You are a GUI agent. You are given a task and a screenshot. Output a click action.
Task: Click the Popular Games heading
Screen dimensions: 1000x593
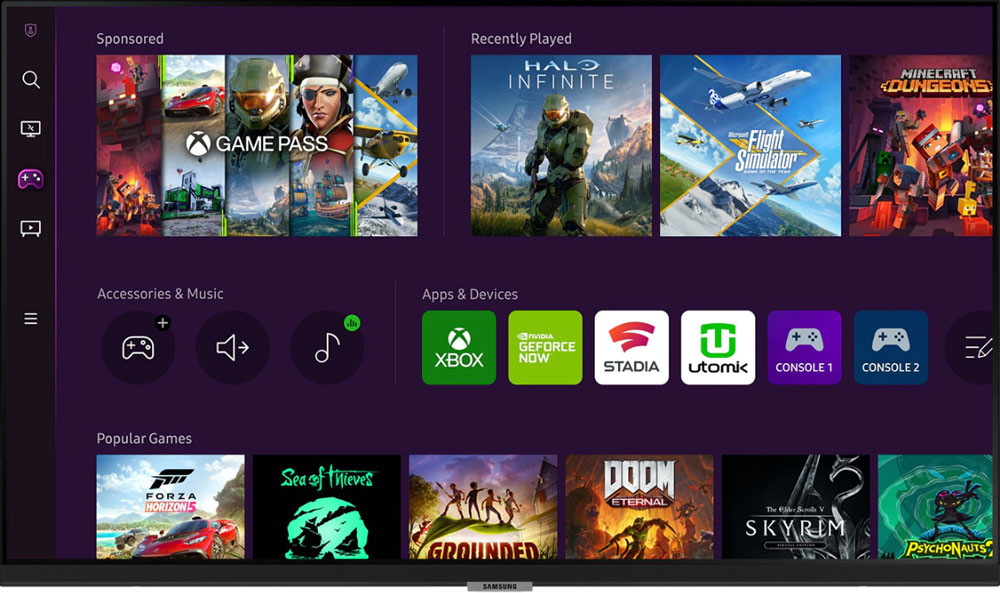(x=144, y=439)
